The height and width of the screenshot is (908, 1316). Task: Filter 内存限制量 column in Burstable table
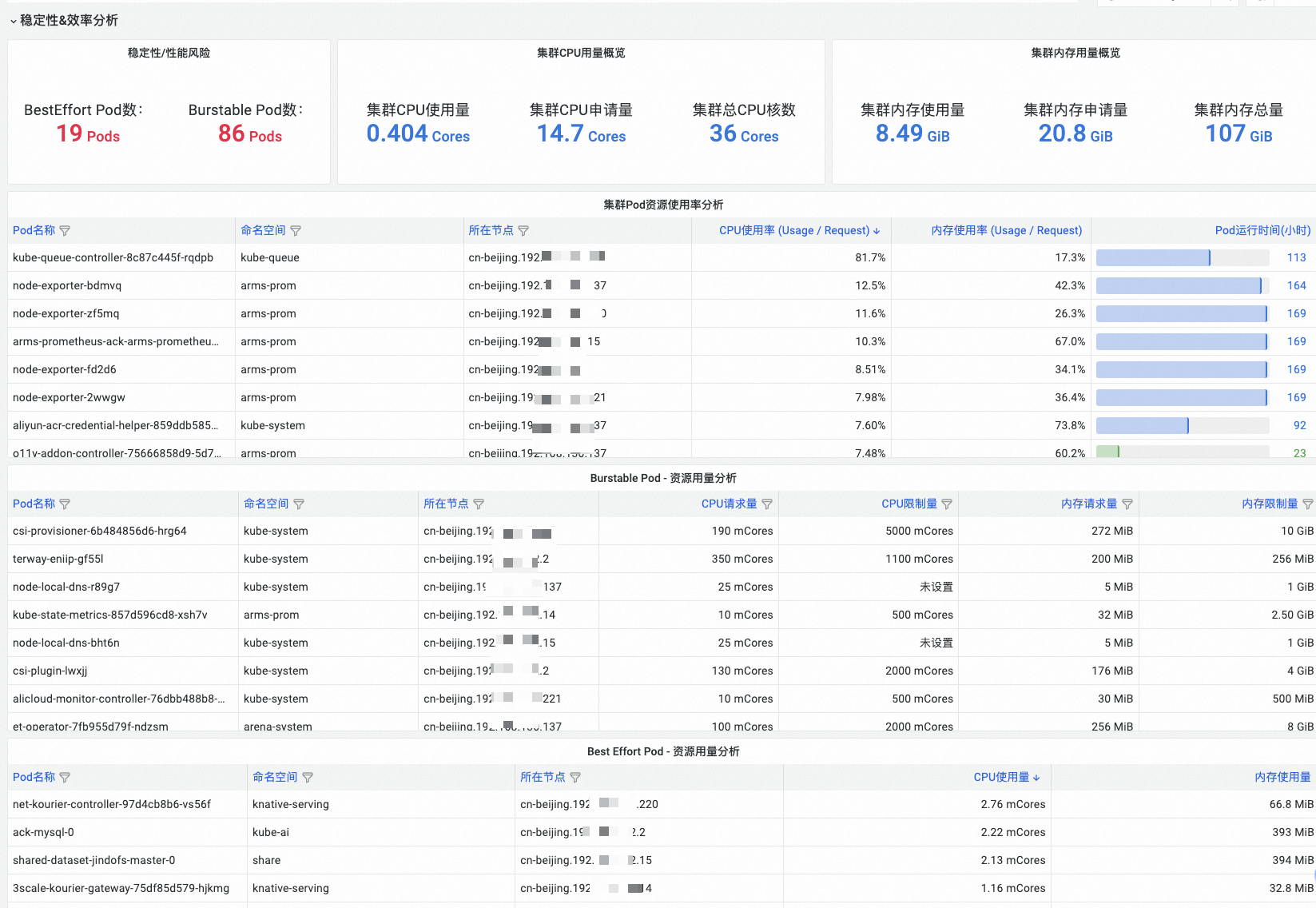tap(1308, 504)
